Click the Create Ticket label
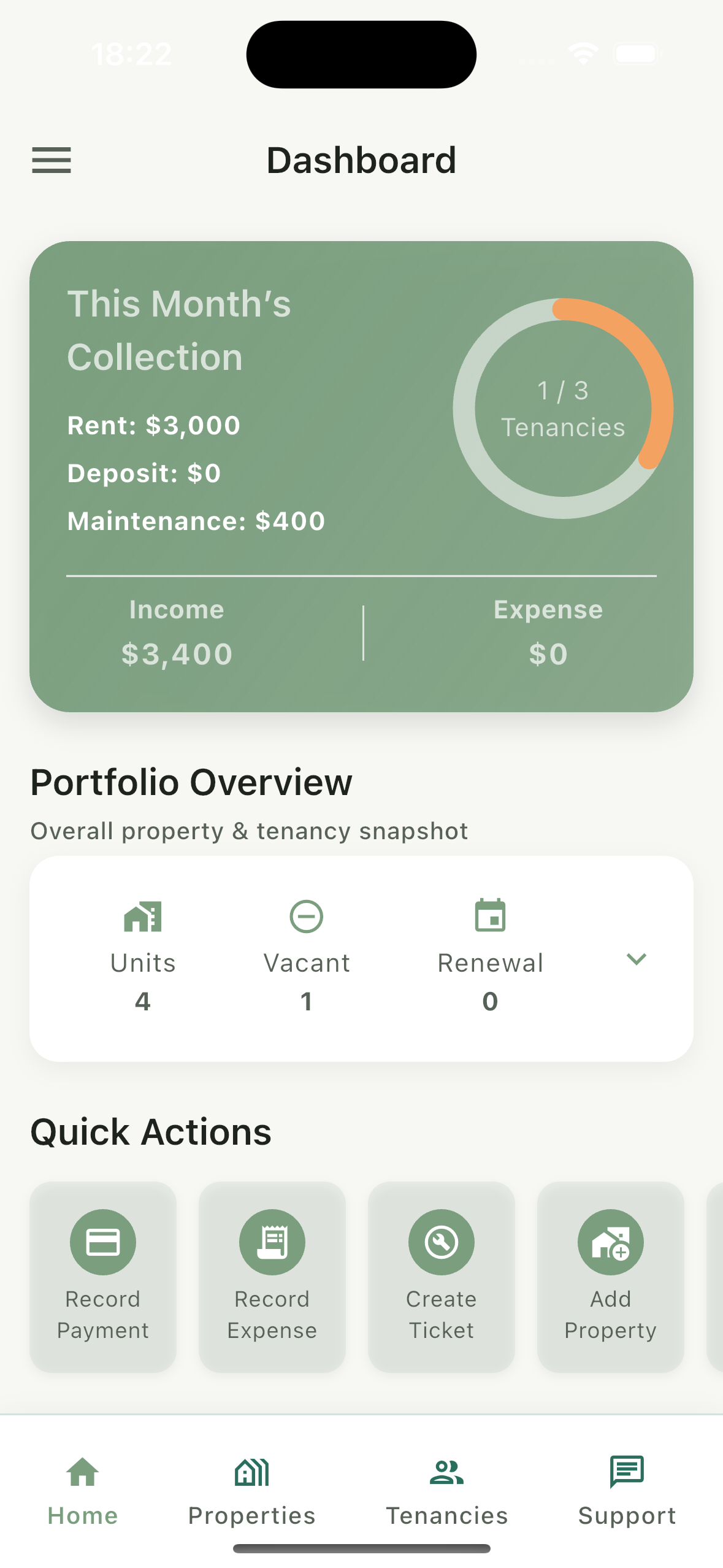Image resolution: width=723 pixels, height=1568 pixels. click(442, 1314)
